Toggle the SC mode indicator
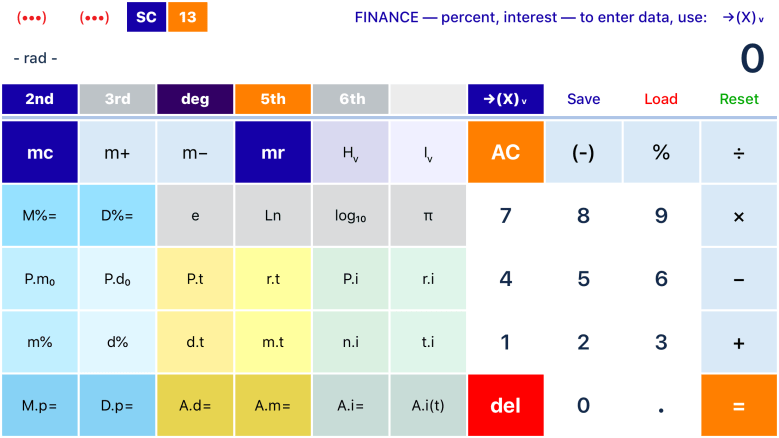 (x=146, y=17)
